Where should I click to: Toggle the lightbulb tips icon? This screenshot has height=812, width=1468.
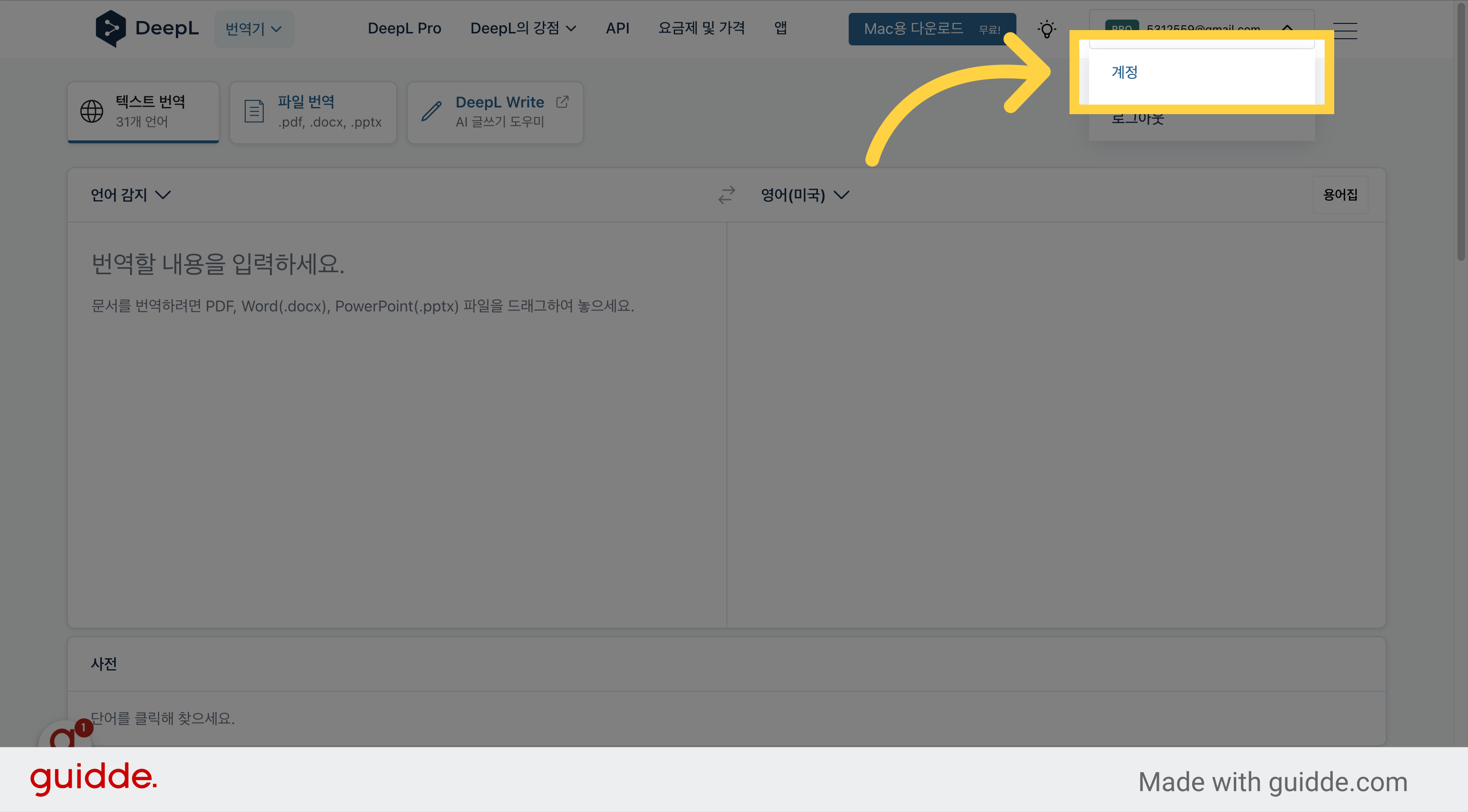coord(1047,29)
